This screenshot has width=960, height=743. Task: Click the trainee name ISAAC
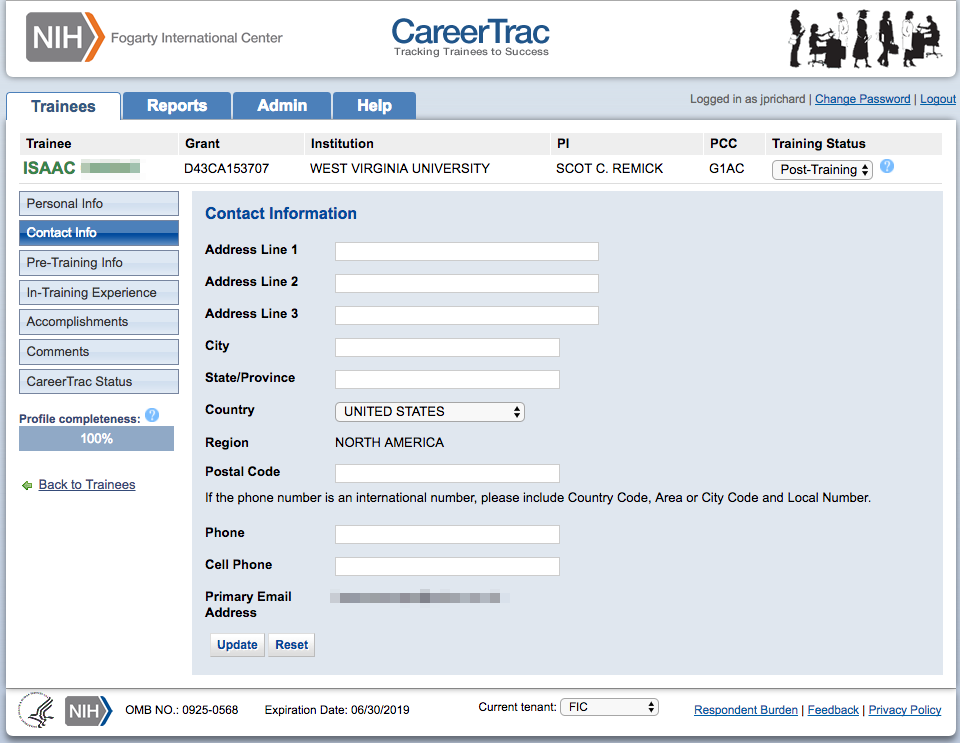click(49, 168)
